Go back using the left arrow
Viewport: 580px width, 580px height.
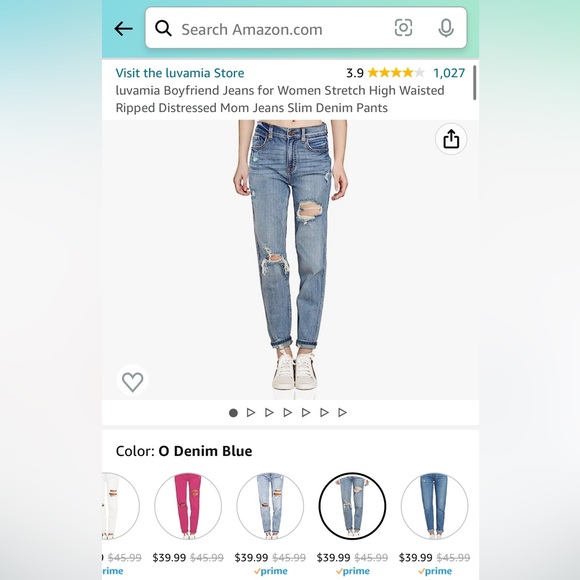pos(123,28)
